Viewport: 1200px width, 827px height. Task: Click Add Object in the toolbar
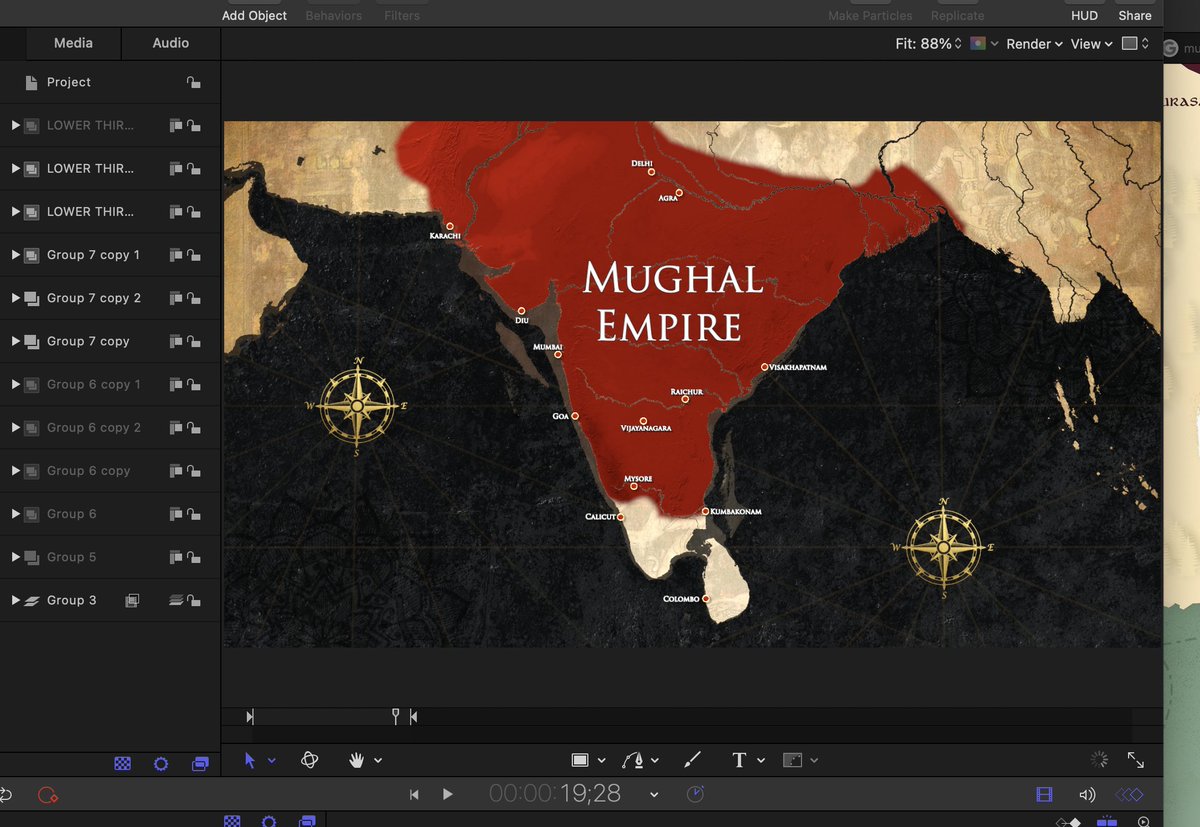[254, 15]
